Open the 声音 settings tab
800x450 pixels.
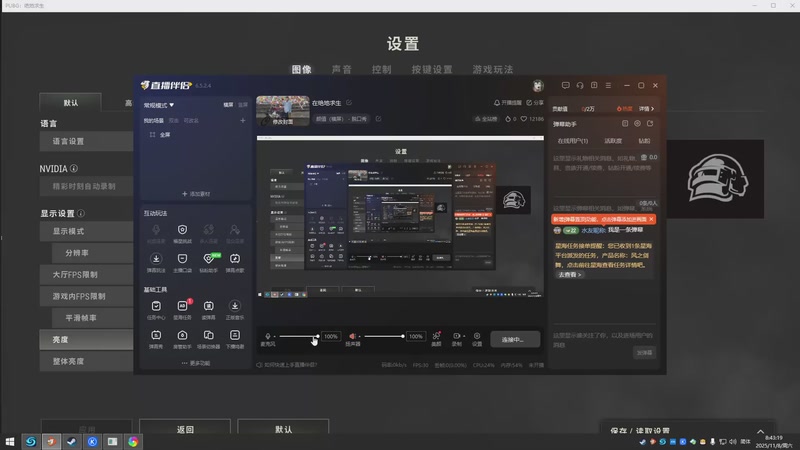(341, 69)
